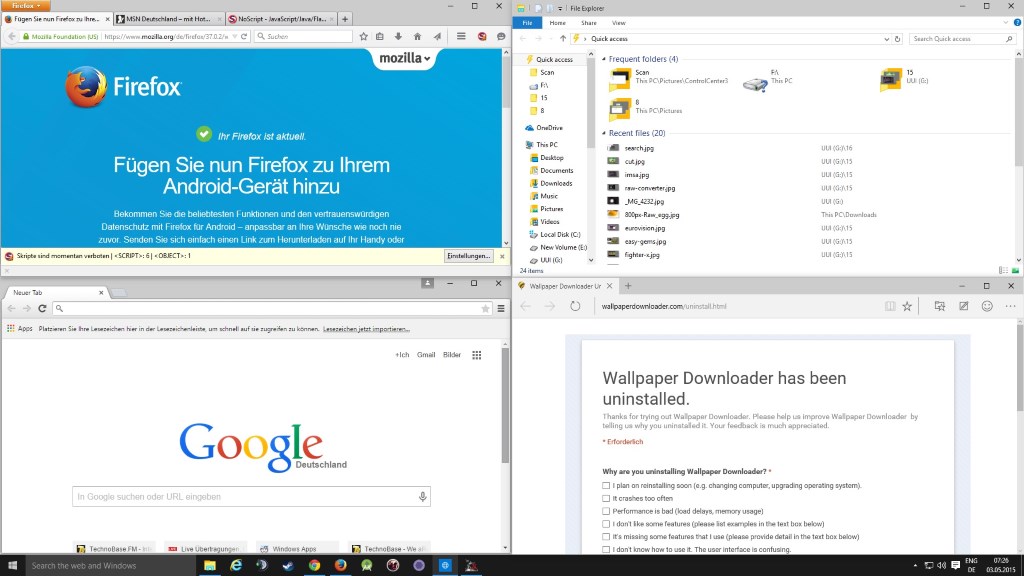Check 'I don't like some features' option

tap(606, 524)
